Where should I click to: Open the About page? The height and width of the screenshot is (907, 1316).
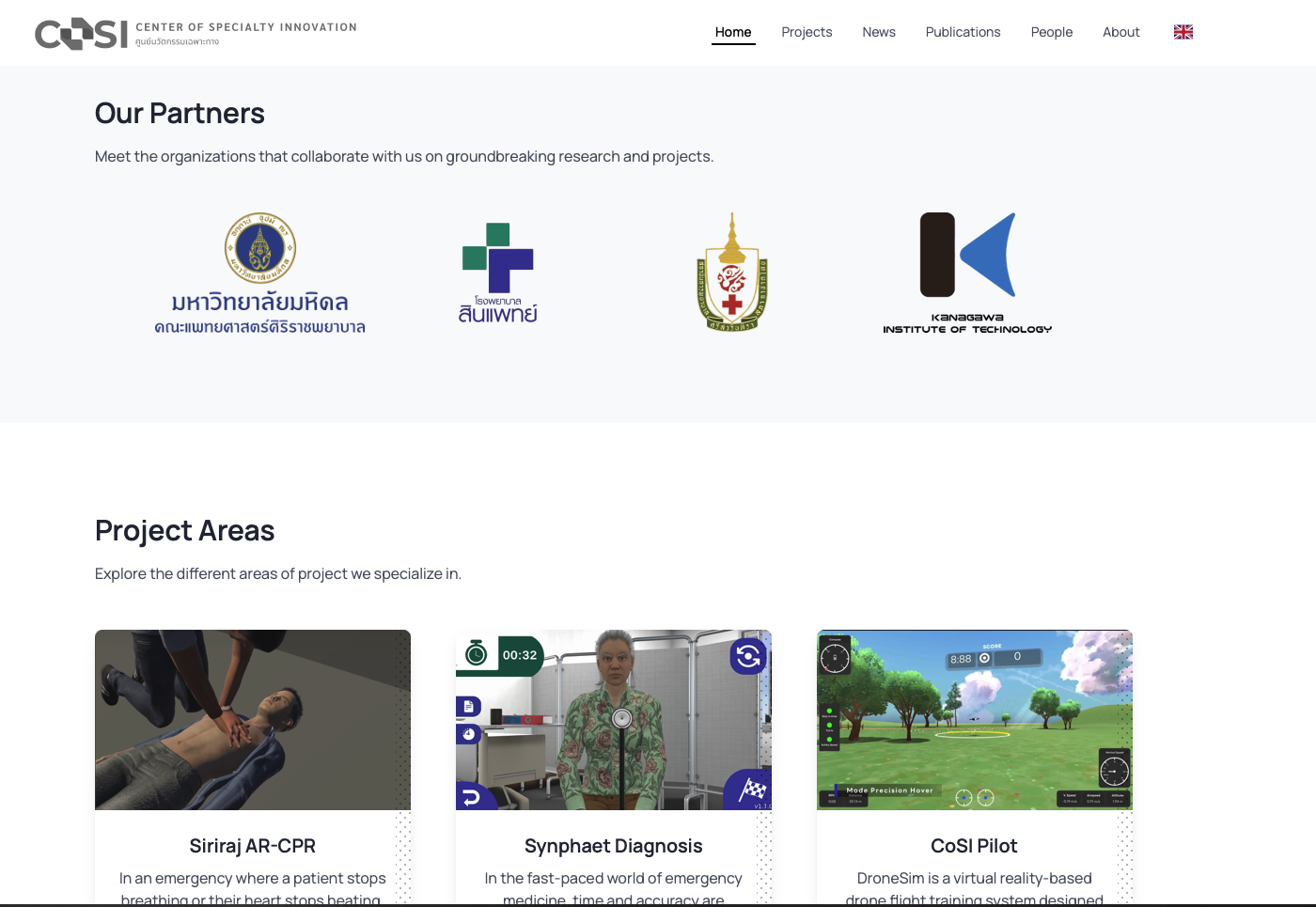(x=1120, y=32)
